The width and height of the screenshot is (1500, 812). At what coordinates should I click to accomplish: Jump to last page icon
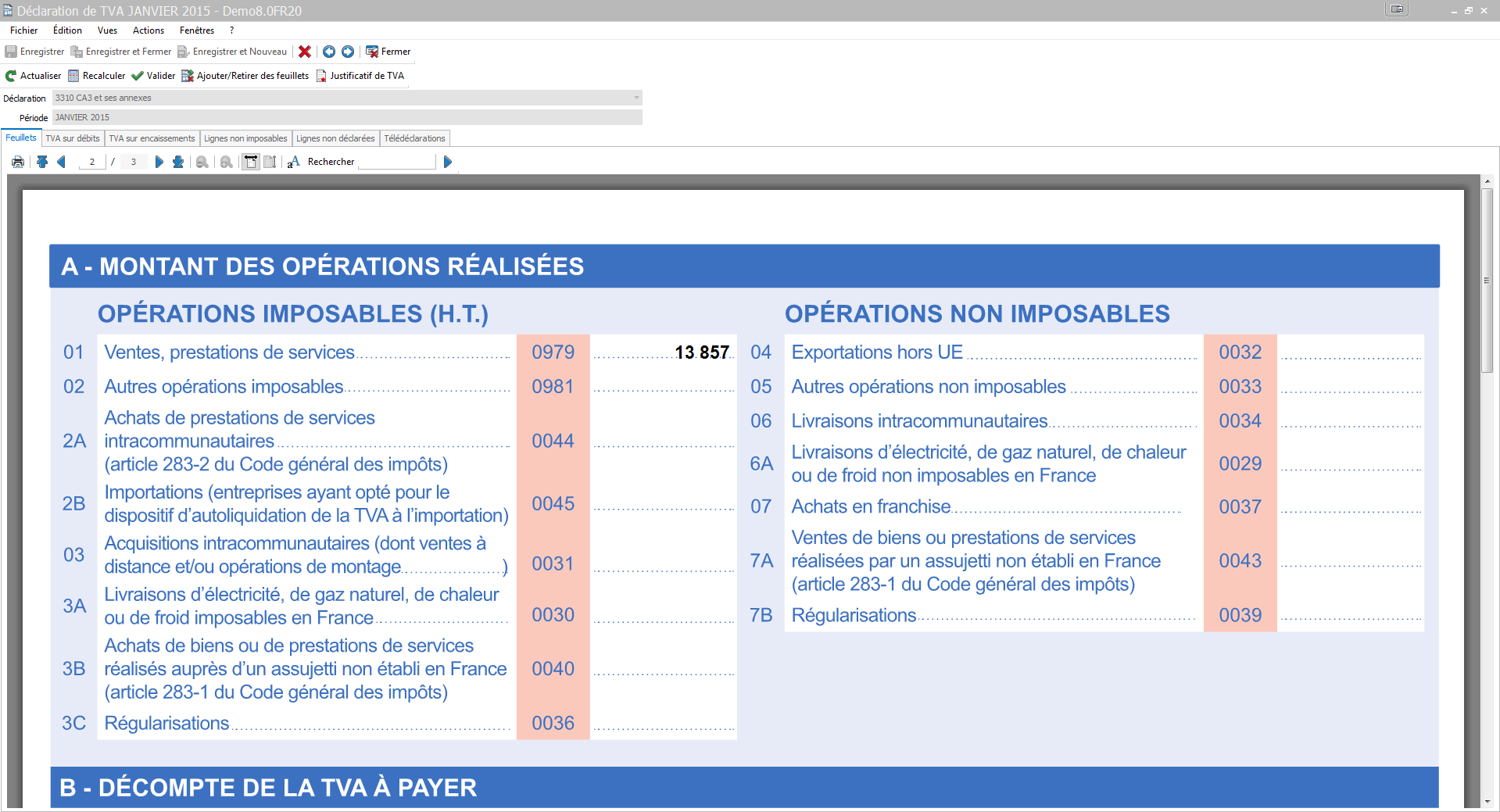coord(178,162)
